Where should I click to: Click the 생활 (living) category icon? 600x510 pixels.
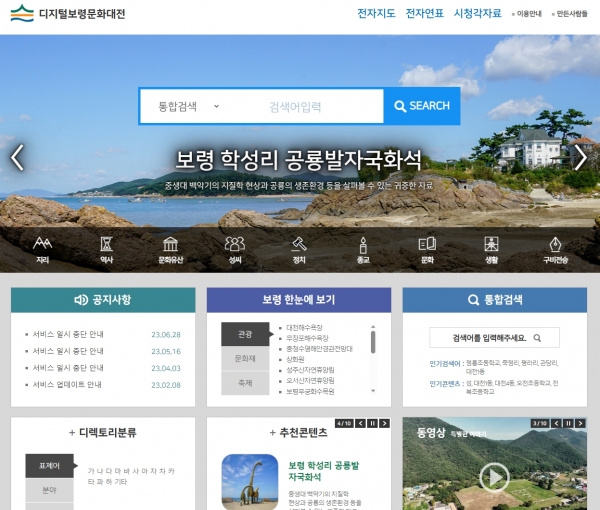491,248
